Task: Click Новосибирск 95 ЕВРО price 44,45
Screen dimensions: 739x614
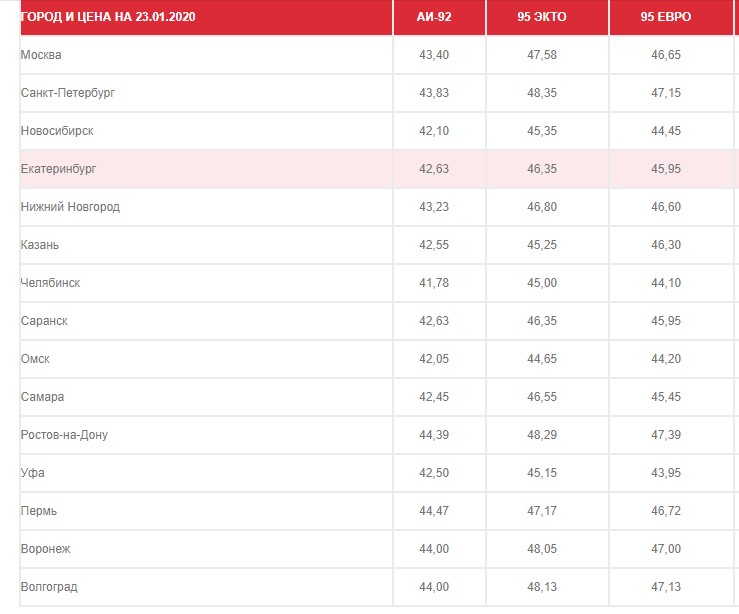Action: (666, 131)
